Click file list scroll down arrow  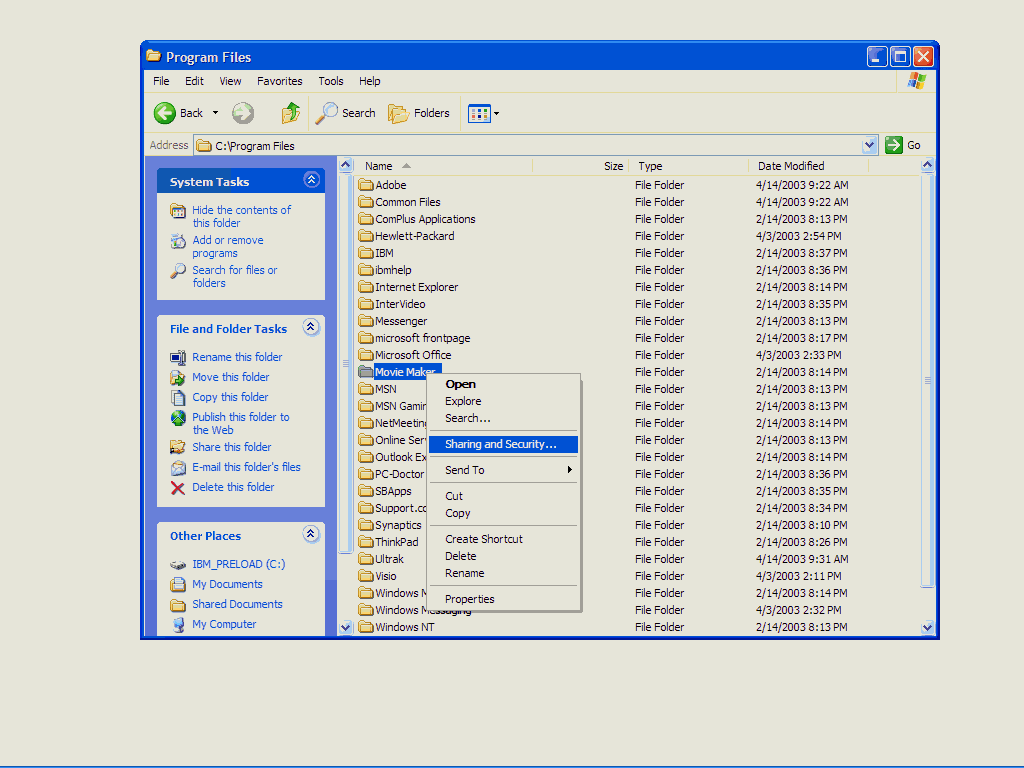(927, 628)
